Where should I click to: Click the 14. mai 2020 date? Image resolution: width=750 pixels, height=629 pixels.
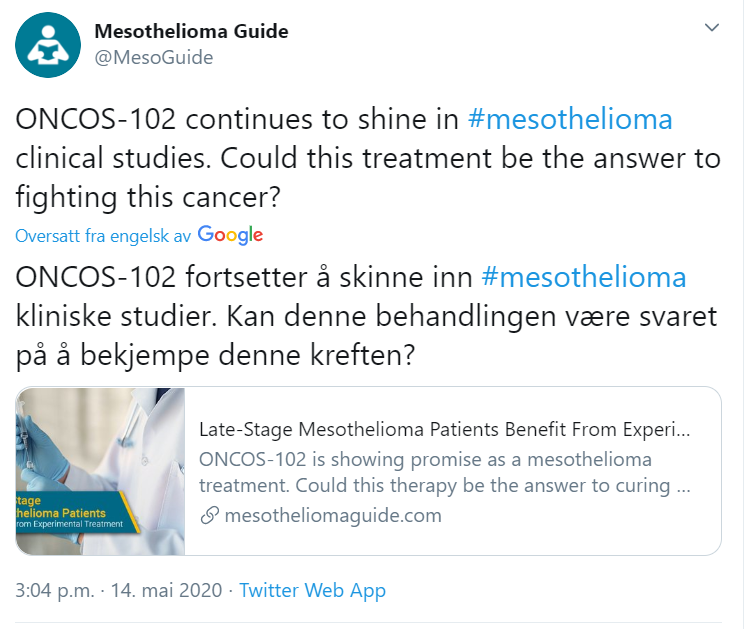coord(166,590)
